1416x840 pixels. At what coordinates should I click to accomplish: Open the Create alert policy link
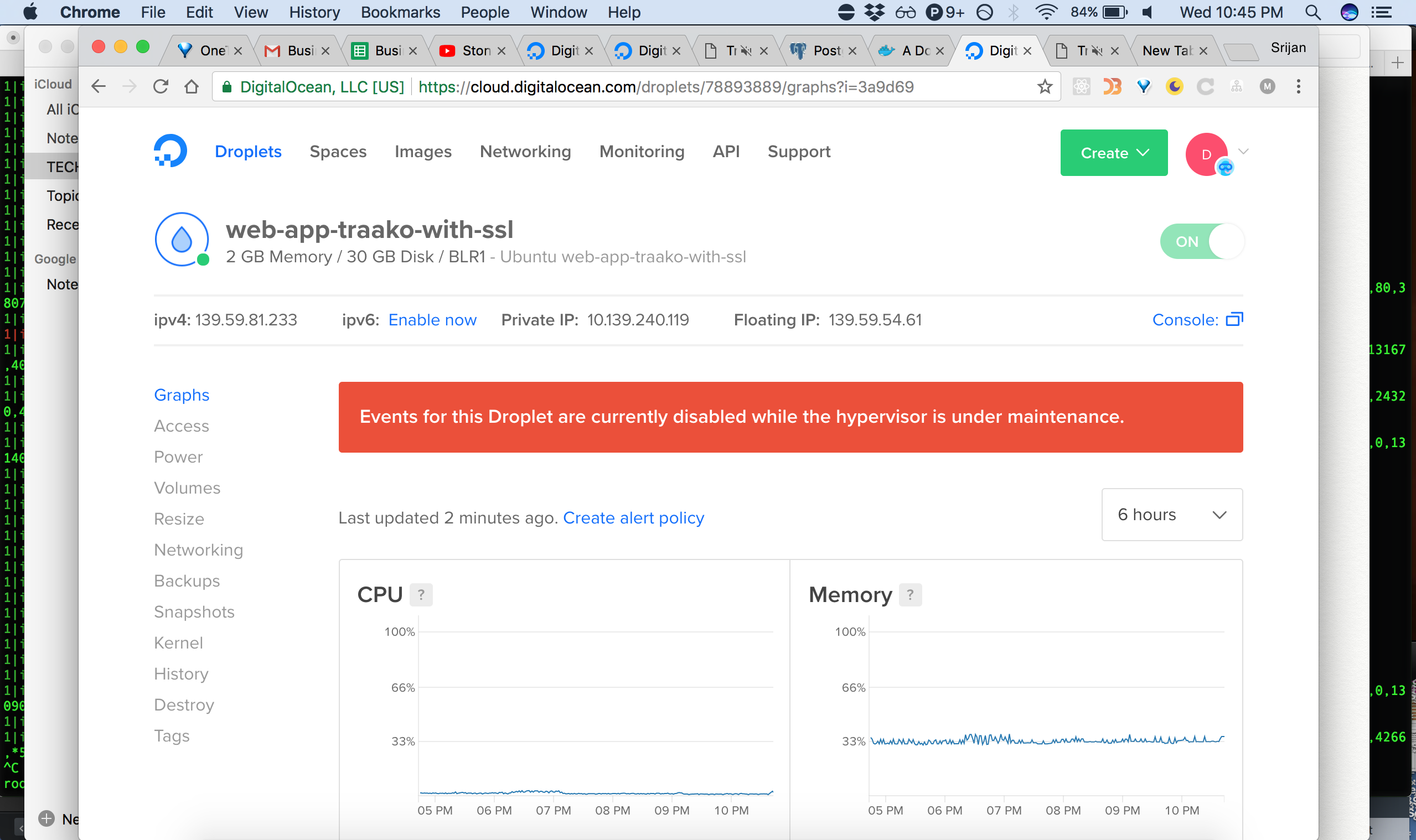(634, 517)
